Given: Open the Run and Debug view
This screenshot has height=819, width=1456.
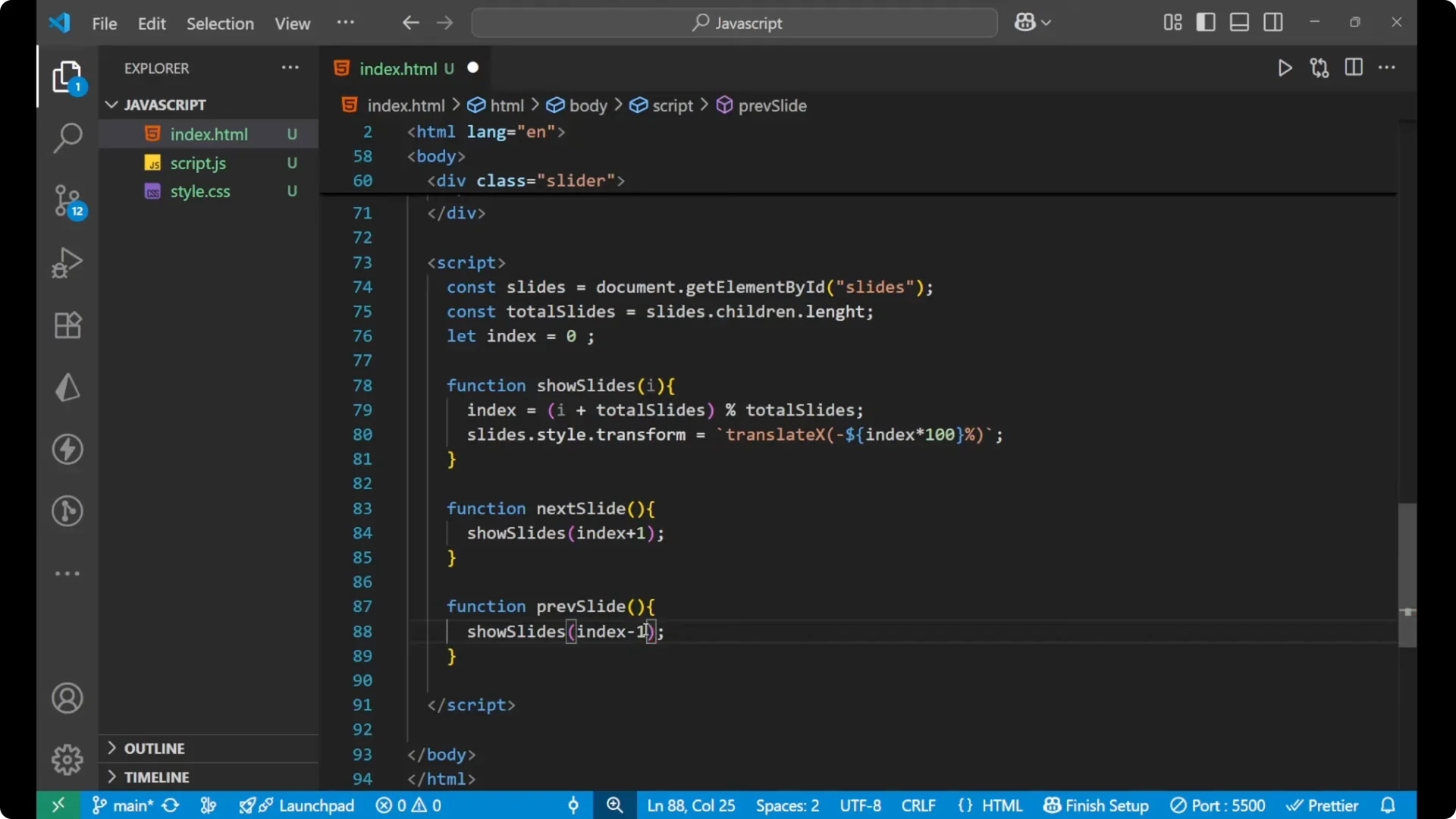Looking at the screenshot, I should point(67,262).
